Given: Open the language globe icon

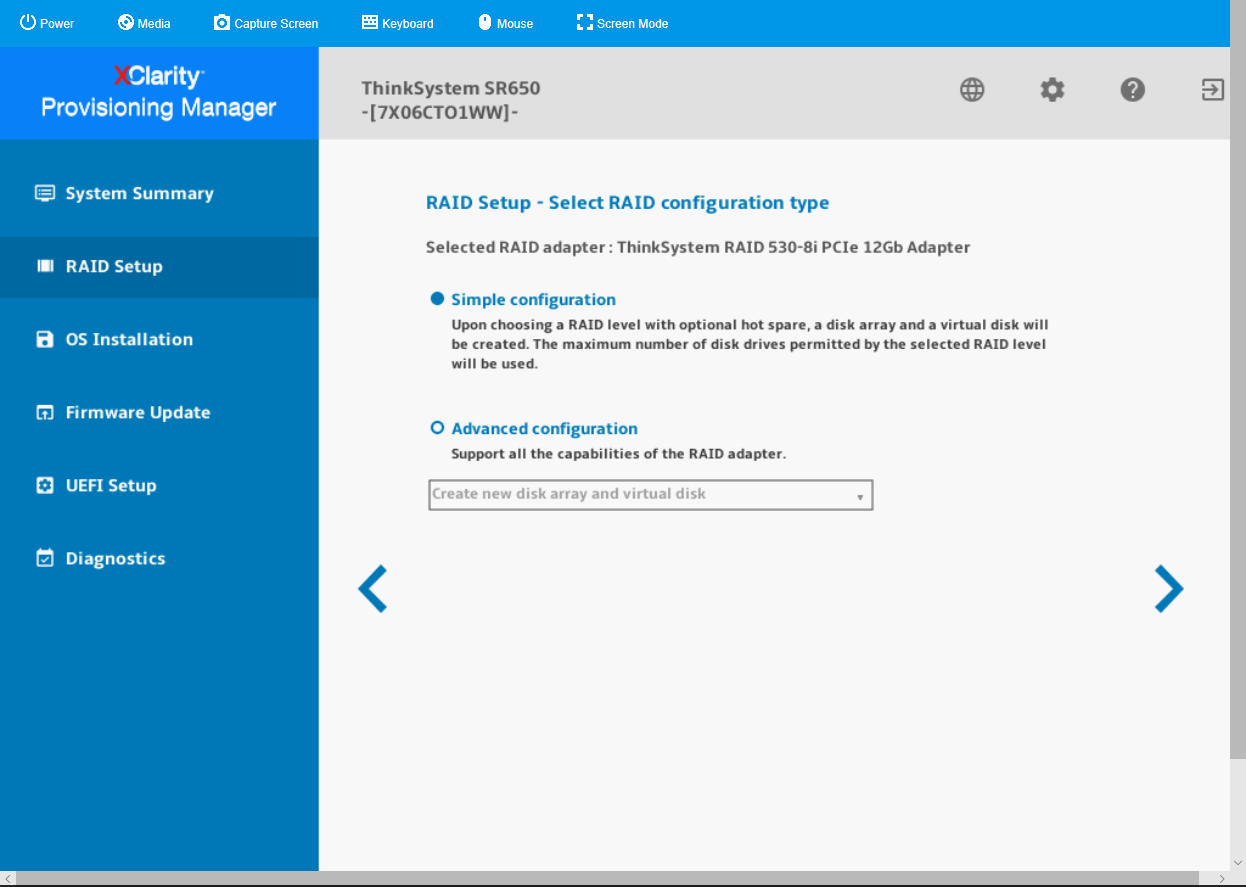Looking at the screenshot, I should [972, 90].
